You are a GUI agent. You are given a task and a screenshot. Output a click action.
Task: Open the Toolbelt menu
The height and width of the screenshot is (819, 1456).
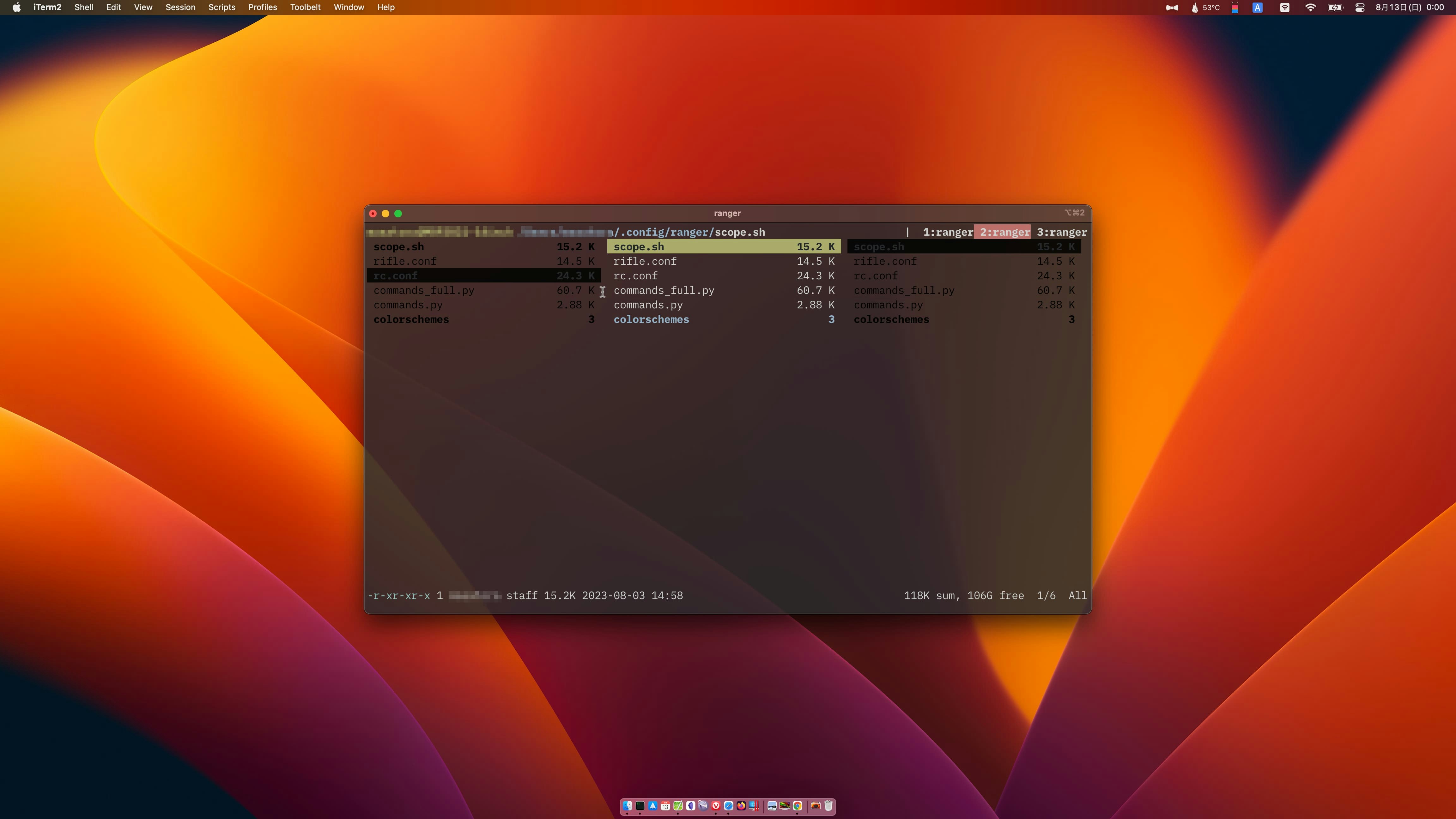tap(305, 7)
